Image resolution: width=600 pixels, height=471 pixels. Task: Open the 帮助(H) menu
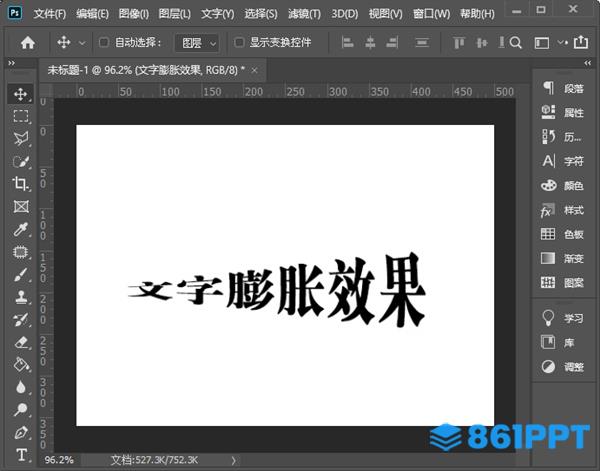[x=477, y=14]
